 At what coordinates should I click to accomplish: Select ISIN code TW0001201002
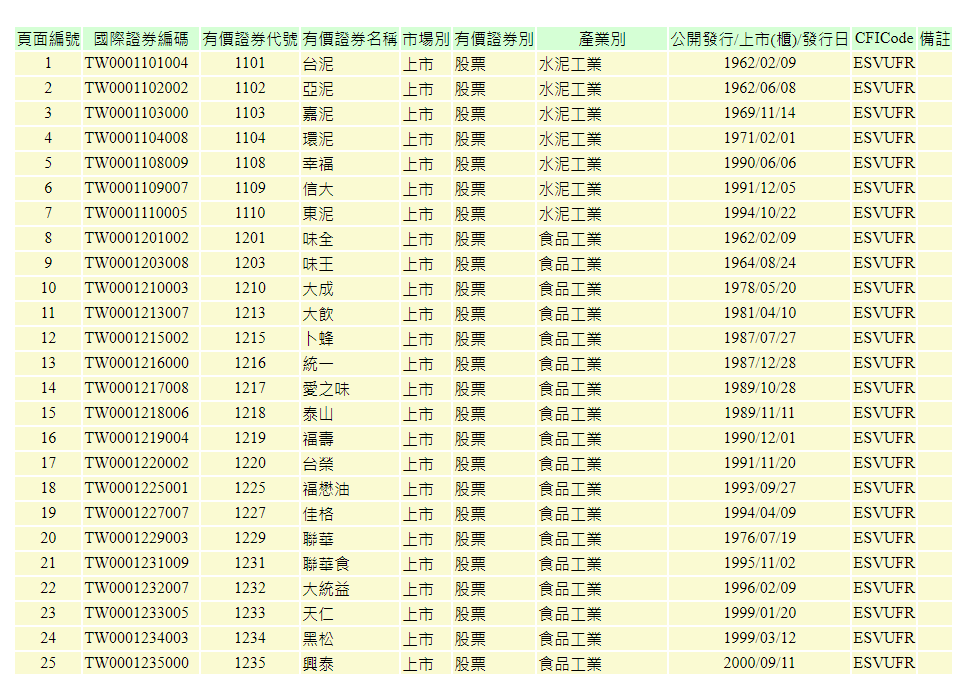pos(136,238)
